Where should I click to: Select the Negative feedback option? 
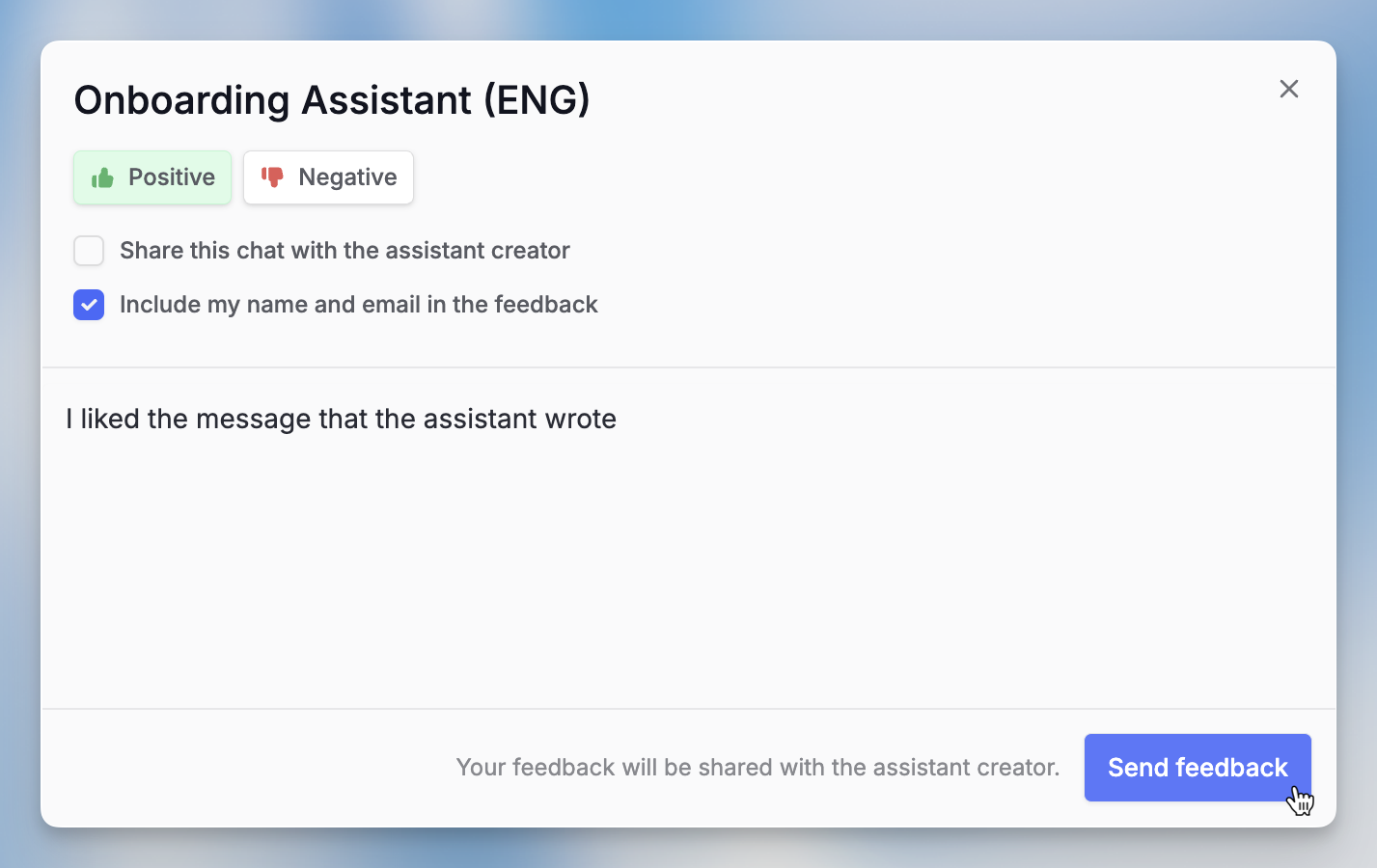point(328,176)
